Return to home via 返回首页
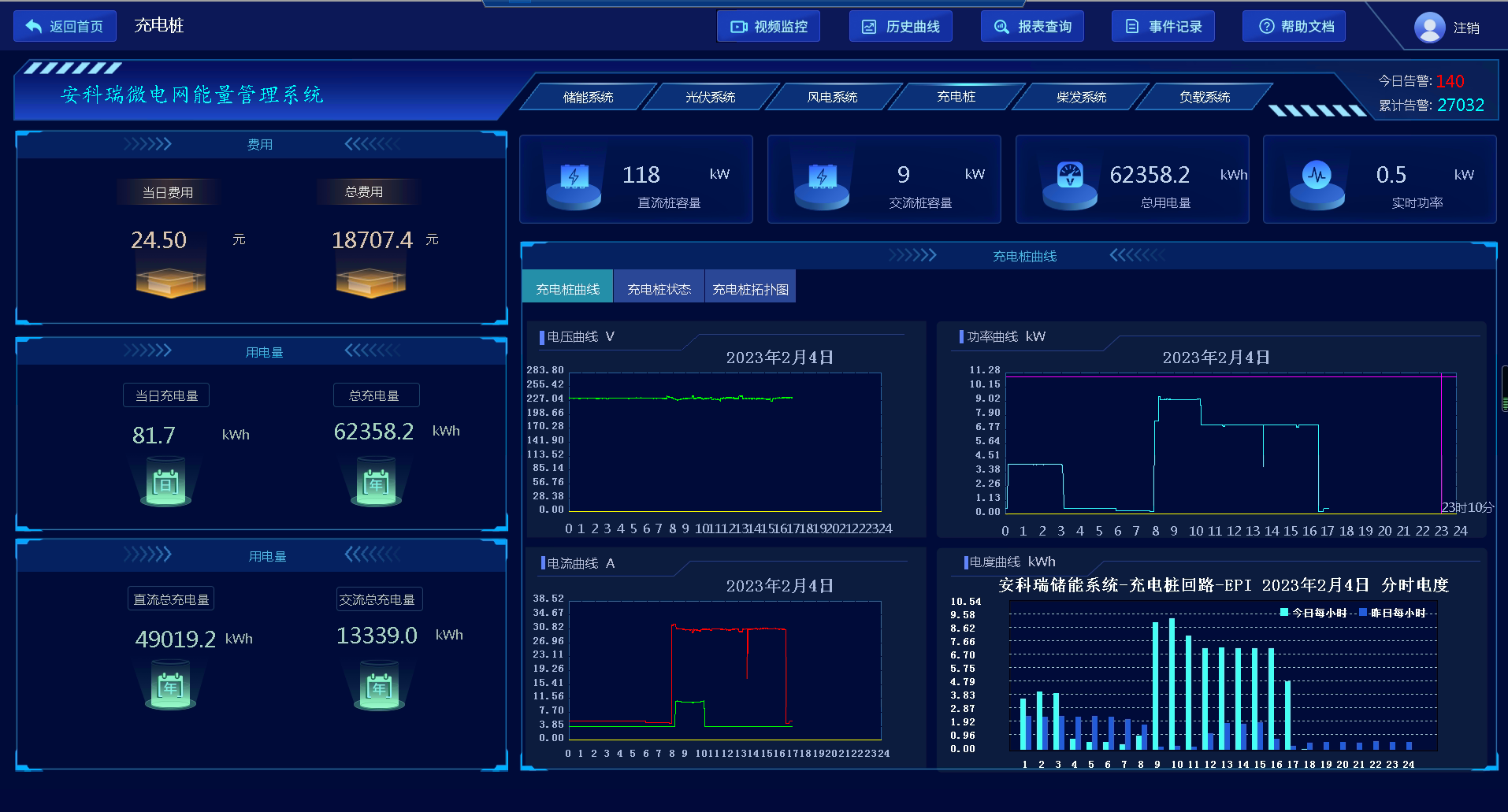Image resolution: width=1508 pixels, height=812 pixels. [x=65, y=27]
